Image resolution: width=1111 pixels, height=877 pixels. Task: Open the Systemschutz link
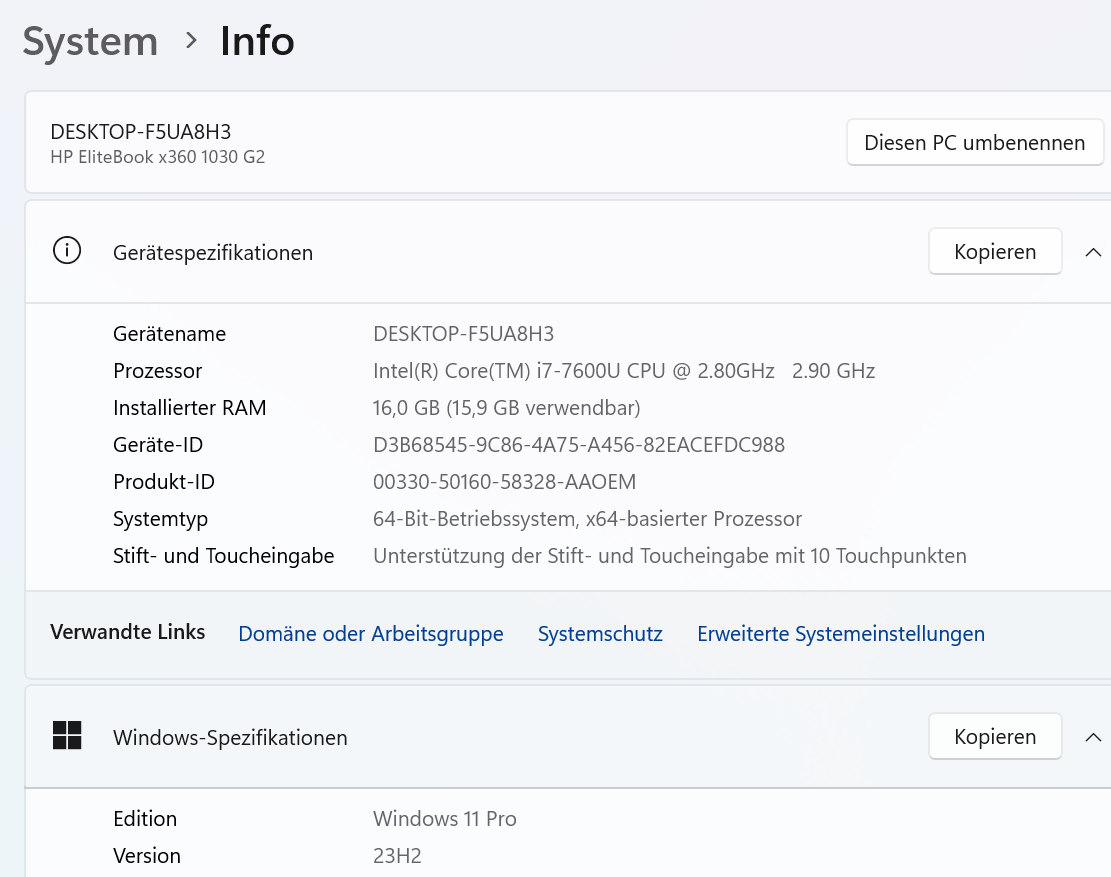pyautogui.click(x=600, y=633)
